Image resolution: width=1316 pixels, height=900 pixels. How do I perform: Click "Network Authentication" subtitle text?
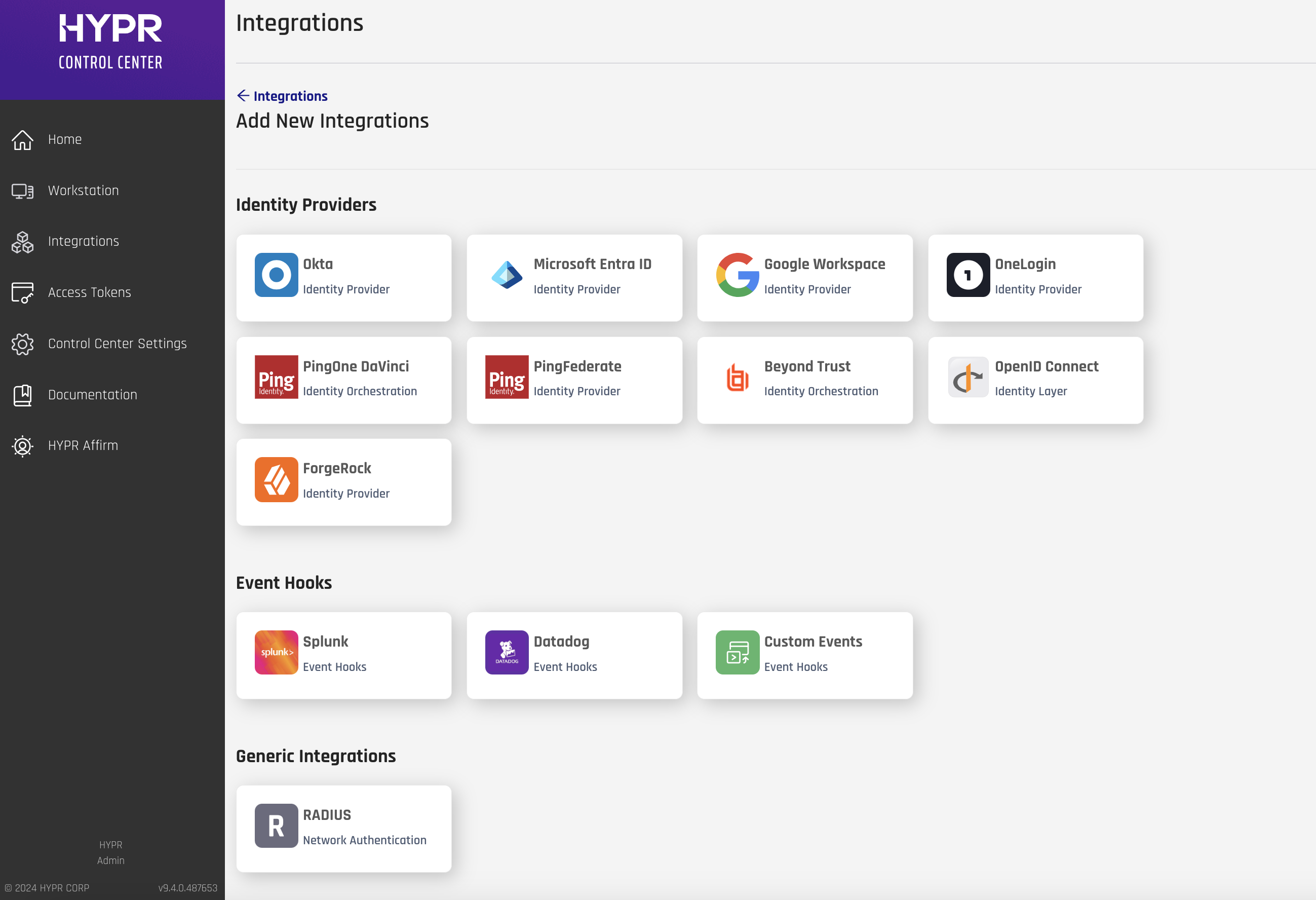pyautogui.click(x=365, y=840)
